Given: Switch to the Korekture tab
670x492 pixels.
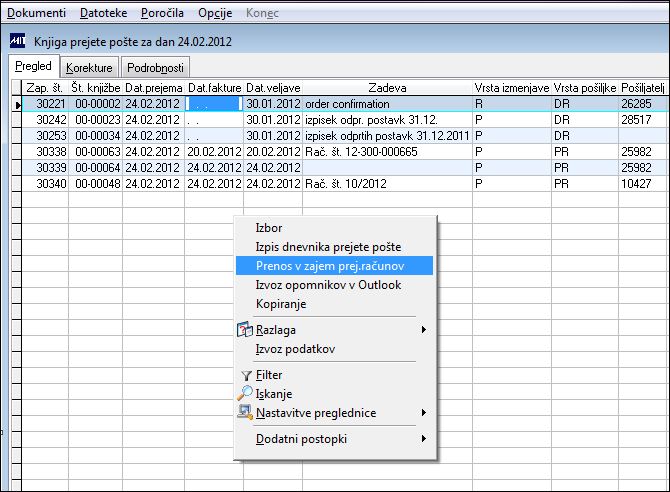Looking at the screenshot, I should tap(89, 68).
